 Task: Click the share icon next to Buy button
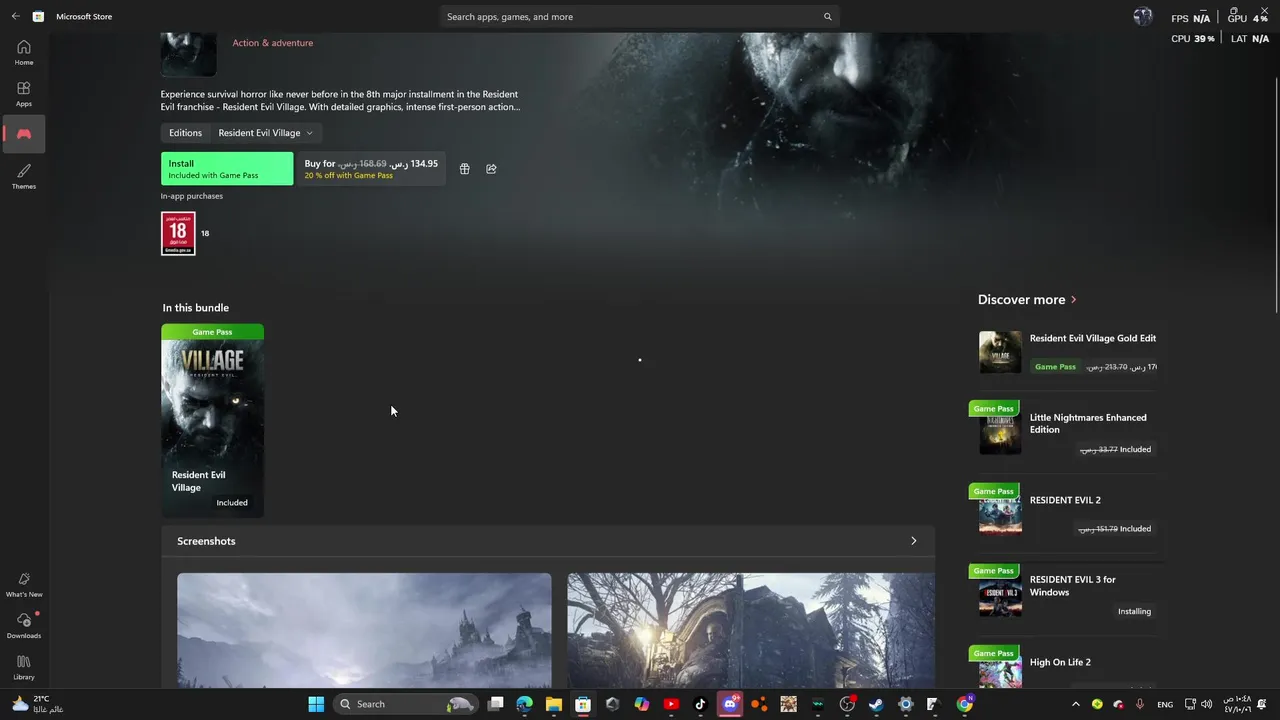(x=491, y=169)
